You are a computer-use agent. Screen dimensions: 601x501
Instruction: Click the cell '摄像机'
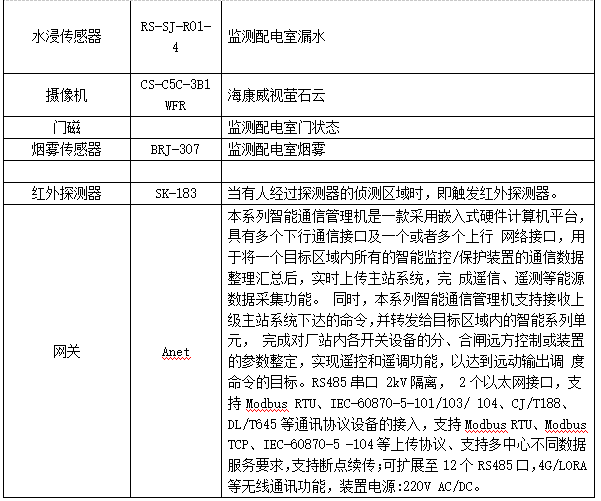pyautogui.click(x=66, y=95)
